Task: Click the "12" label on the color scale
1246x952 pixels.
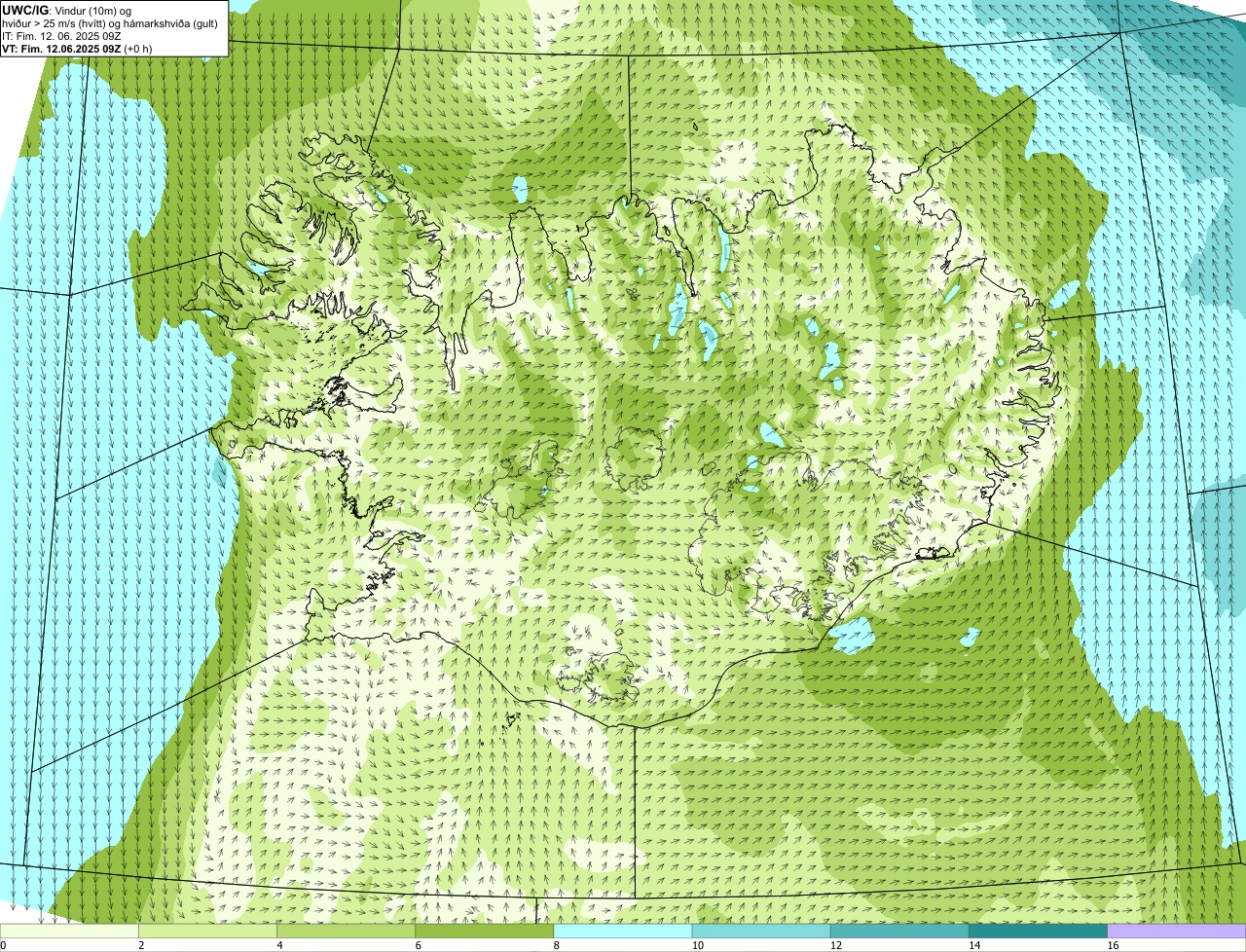Action: tap(836, 945)
